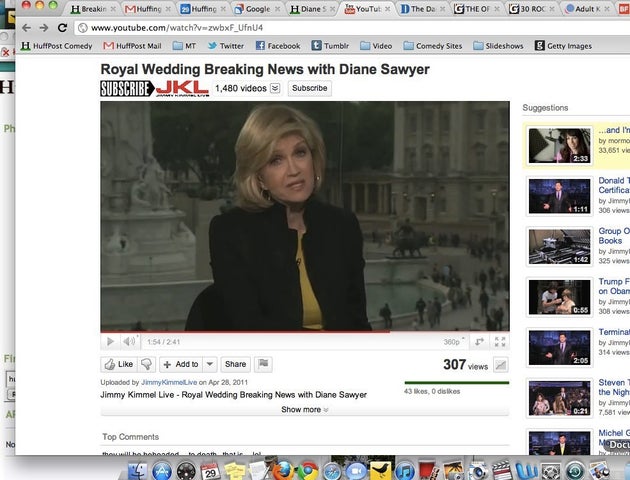
Task: Open the Tumblr bookmark
Action: point(330,46)
